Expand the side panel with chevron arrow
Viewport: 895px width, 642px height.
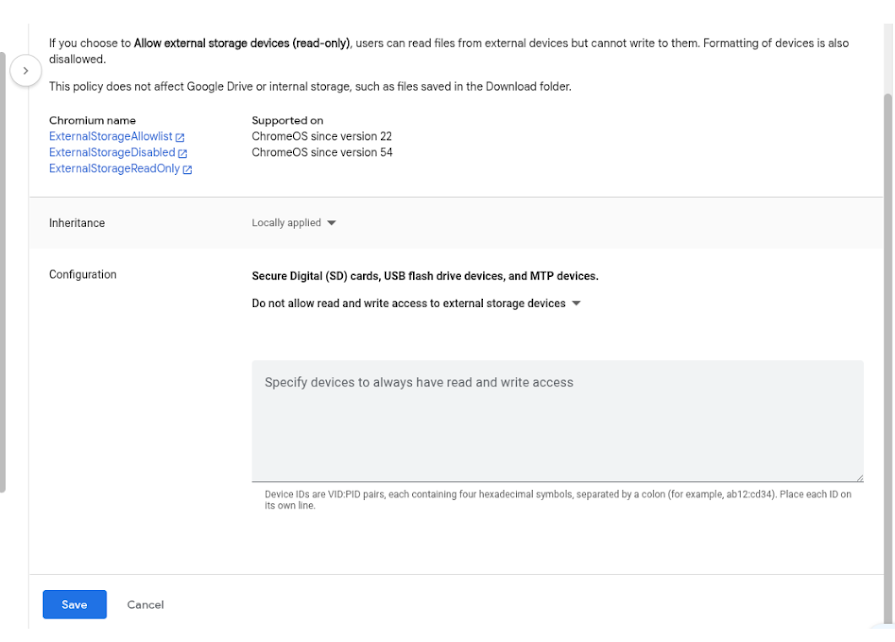coord(26,71)
